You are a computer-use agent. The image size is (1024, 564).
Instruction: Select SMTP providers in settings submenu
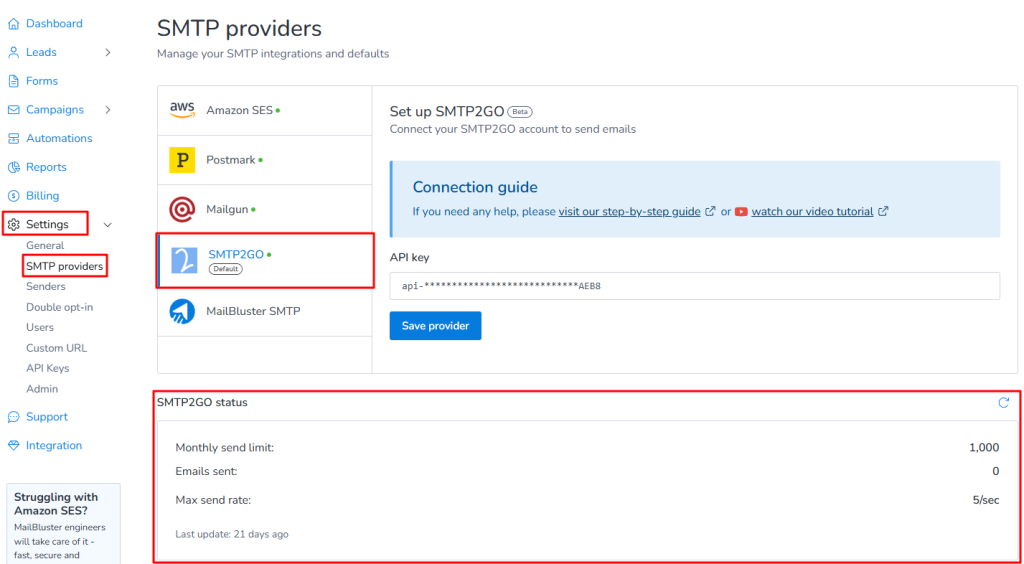coord(65,266)
